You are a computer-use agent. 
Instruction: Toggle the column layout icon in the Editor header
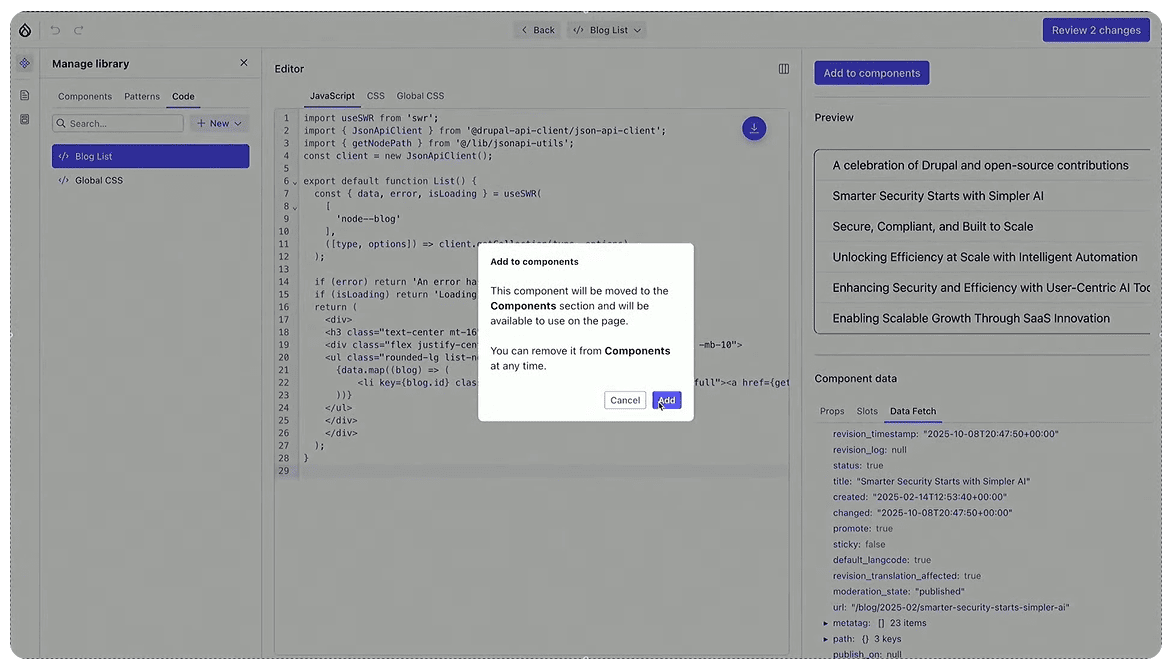(784, 68)
